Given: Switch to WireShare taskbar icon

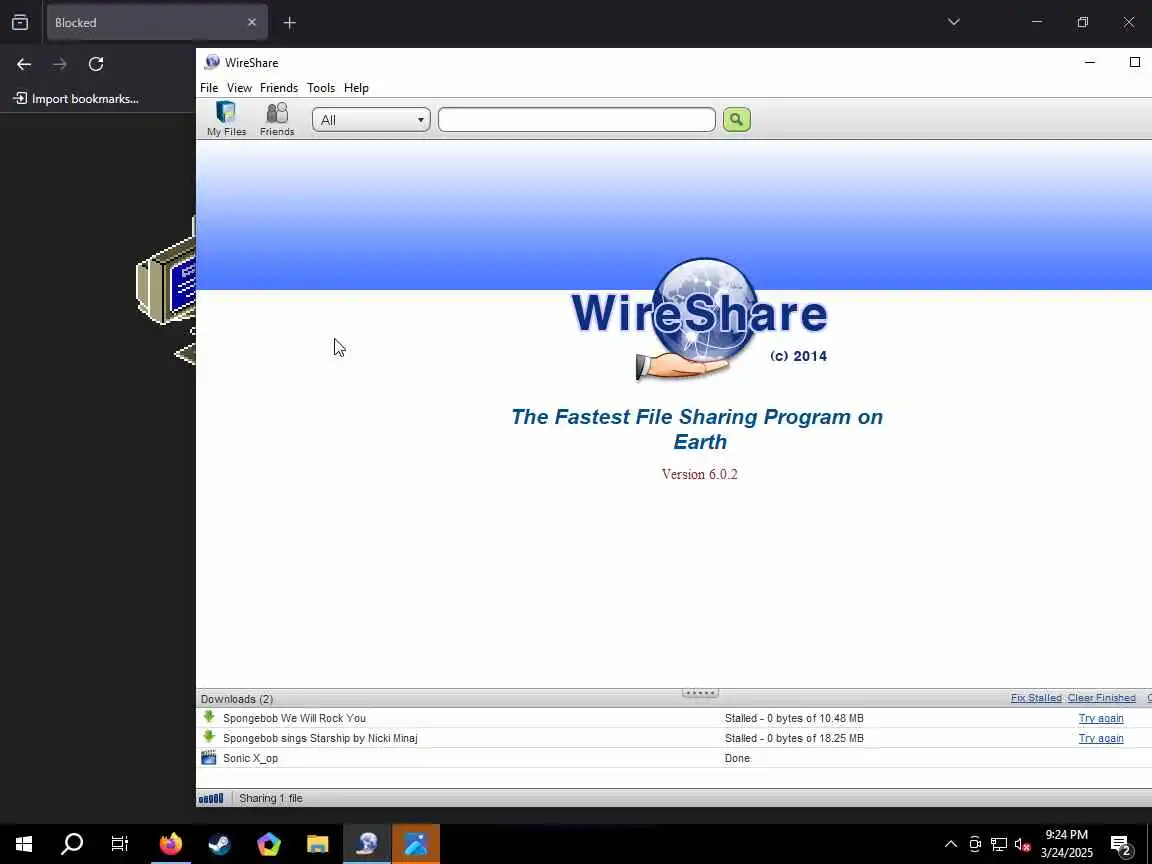Looking at the screenshot, I should 367,843.
